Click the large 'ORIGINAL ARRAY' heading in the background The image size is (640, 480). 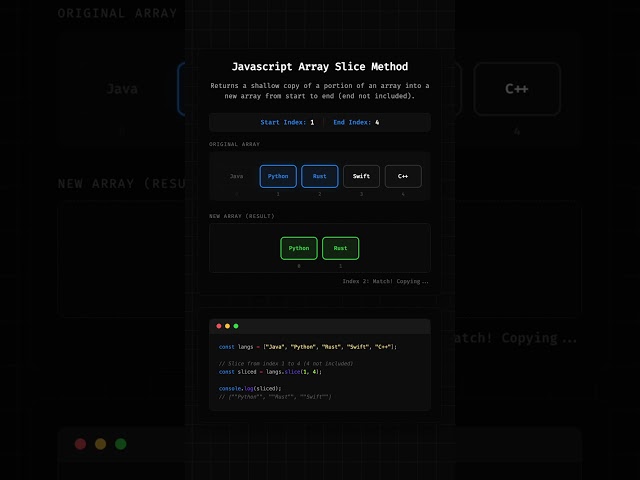117,13
